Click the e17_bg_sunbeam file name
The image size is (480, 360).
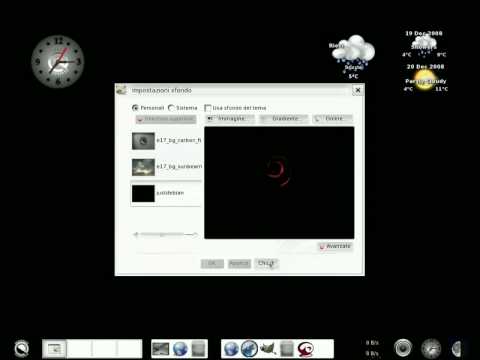click(179, 166)
